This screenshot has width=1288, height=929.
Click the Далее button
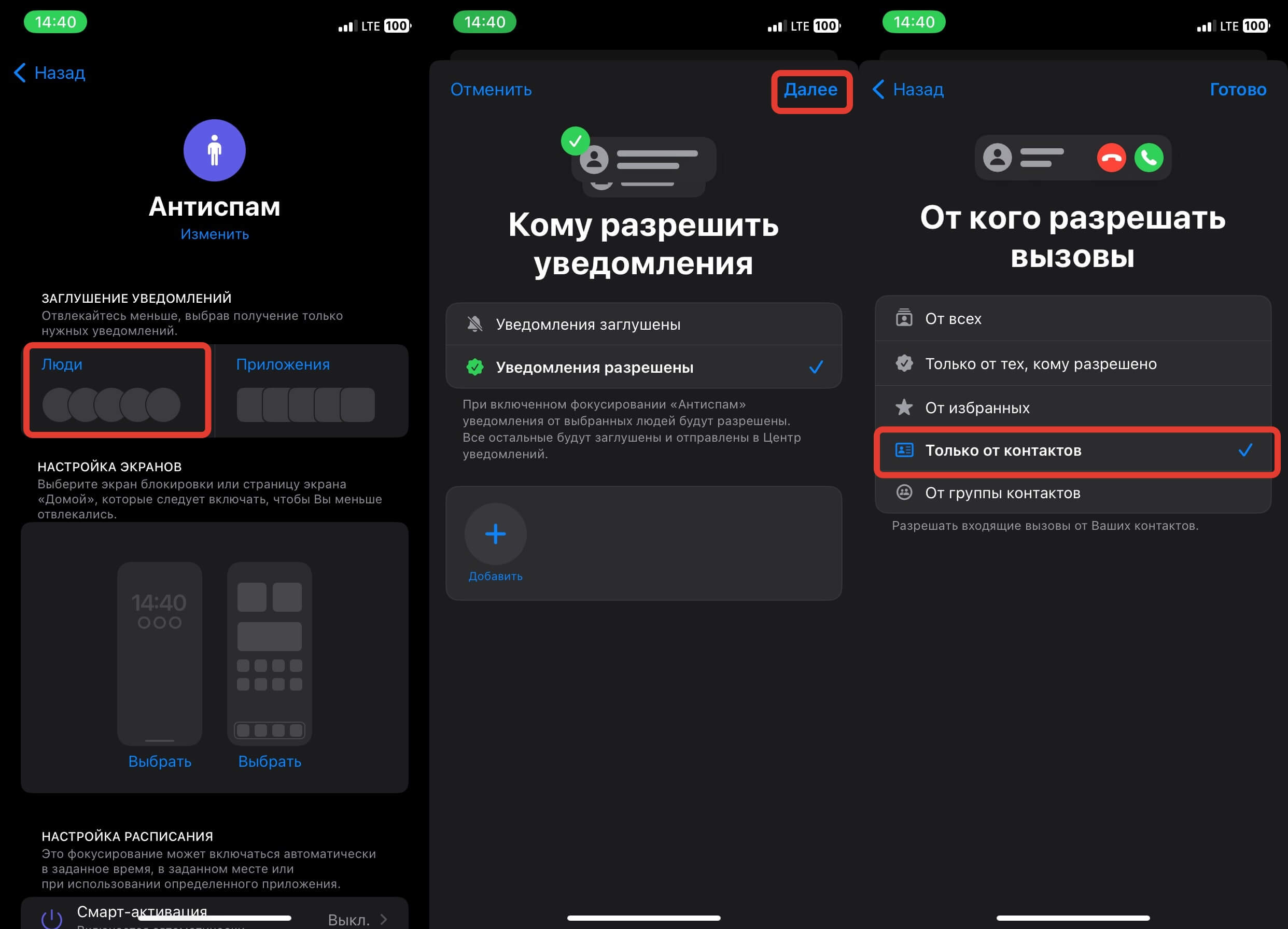coord(810,90)
